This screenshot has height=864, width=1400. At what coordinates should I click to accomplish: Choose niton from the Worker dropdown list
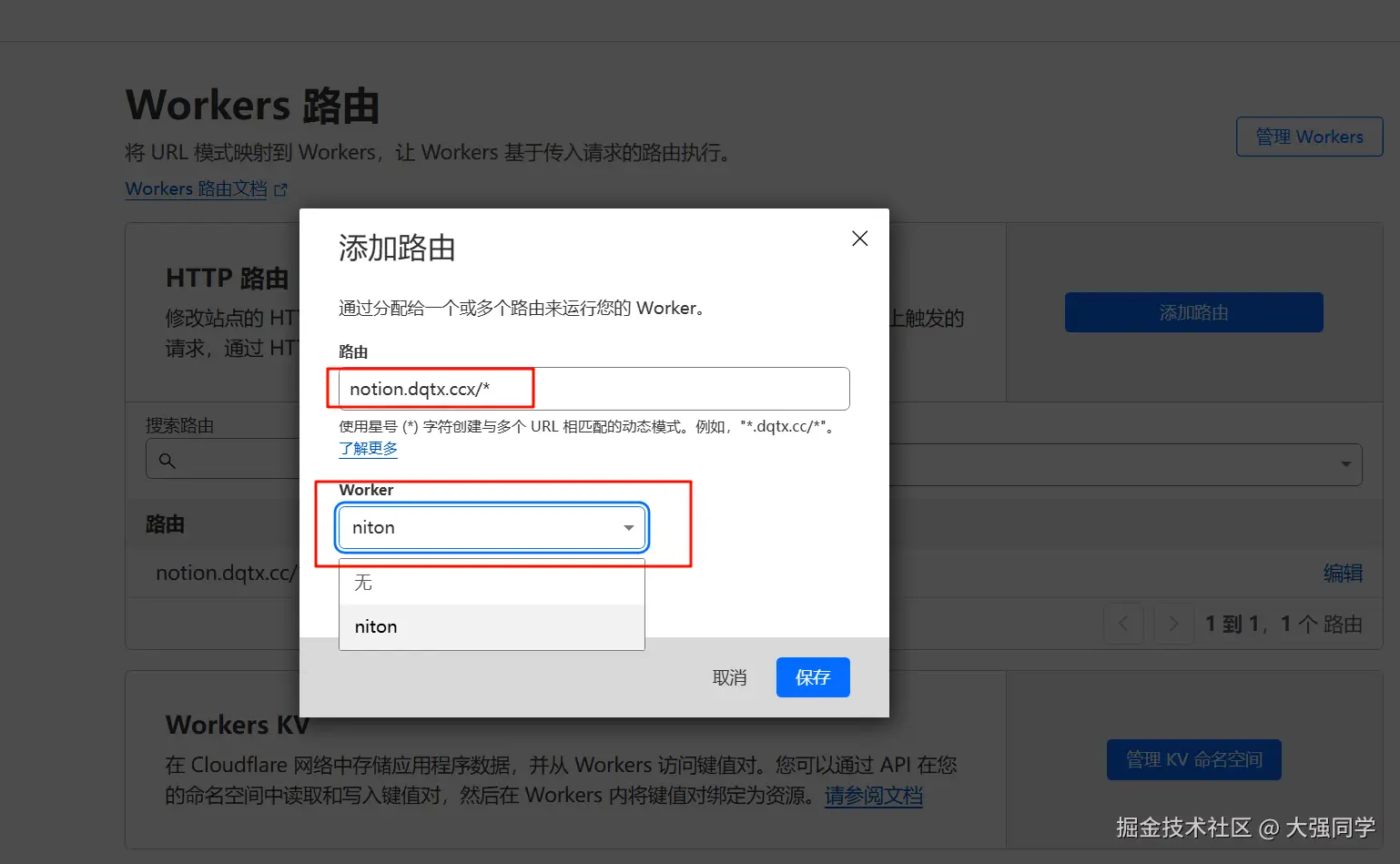492,626
